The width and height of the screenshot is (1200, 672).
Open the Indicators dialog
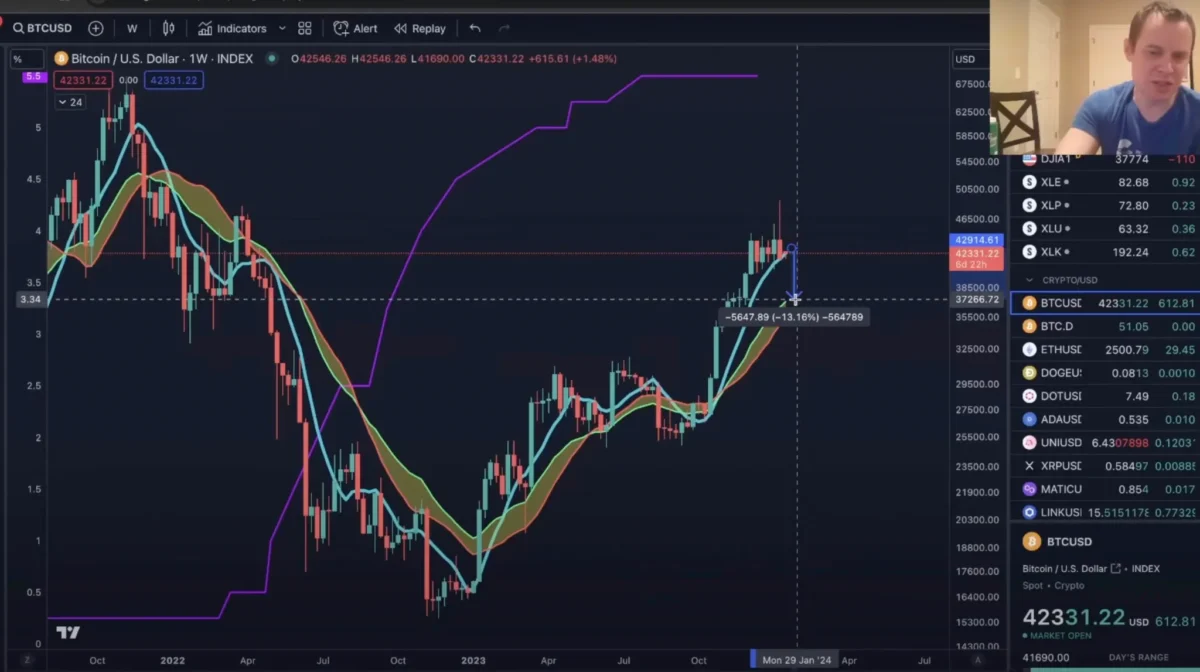click(x=232, y=28)
